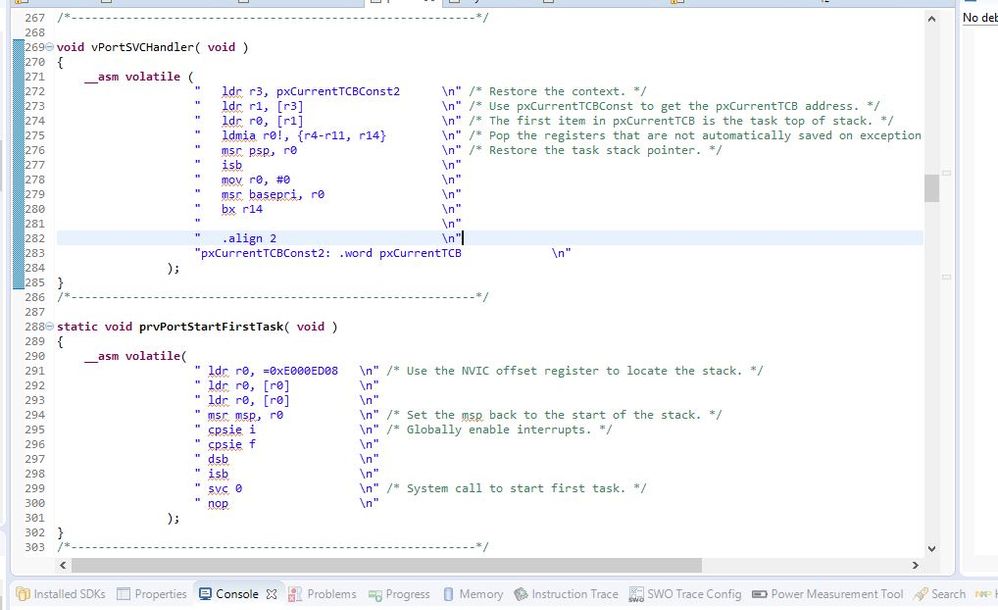Click 'ldr r3, pxCurrentTCBConst2' on line 272
998x610 pixels.
coord(311,91)
